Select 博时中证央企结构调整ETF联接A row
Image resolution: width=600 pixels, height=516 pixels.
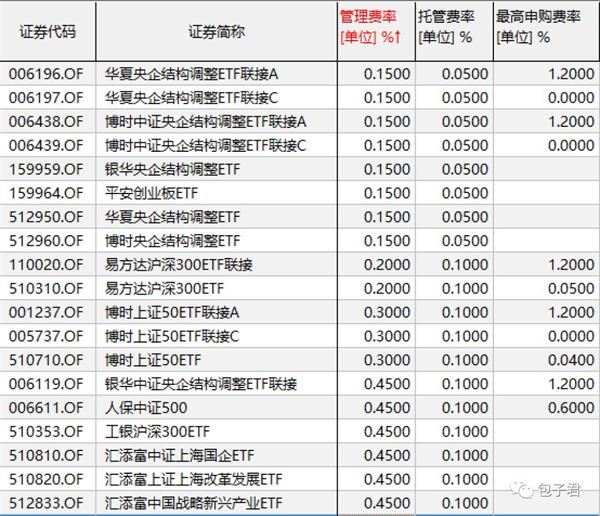(x=300, y=121)
